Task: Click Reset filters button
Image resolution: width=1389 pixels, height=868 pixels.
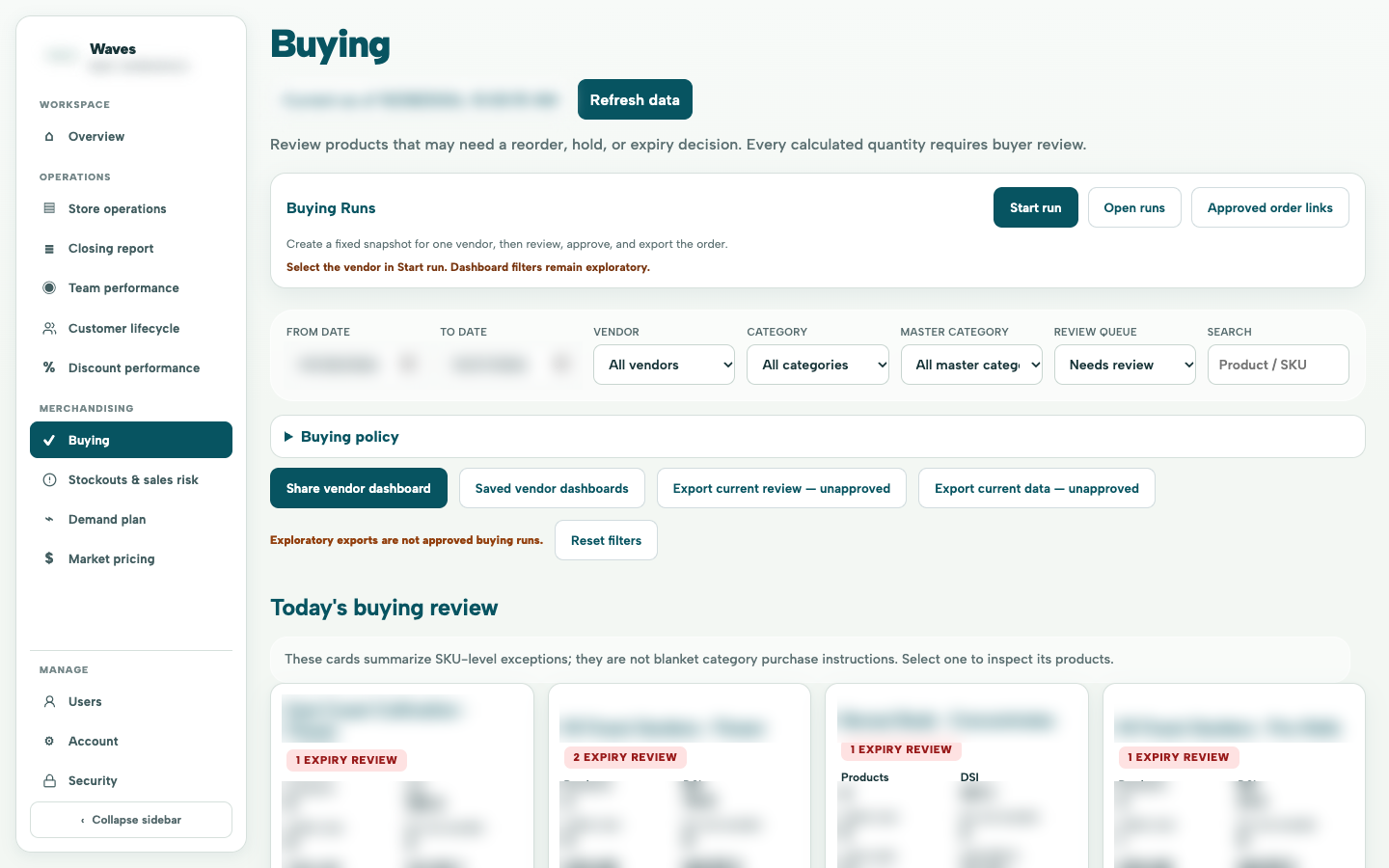Action: click(606, 540)
